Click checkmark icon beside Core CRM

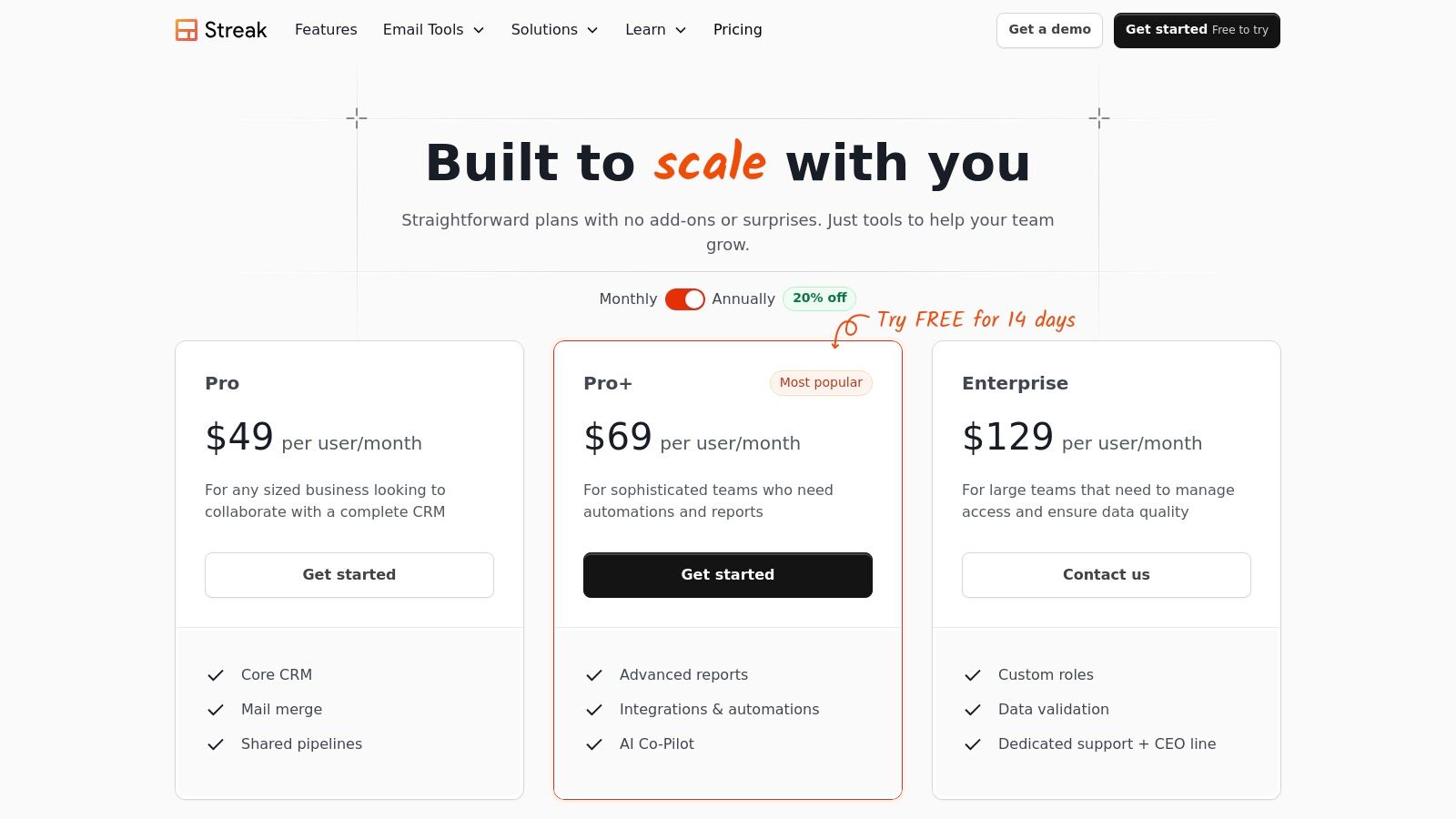tap(216, 675)
